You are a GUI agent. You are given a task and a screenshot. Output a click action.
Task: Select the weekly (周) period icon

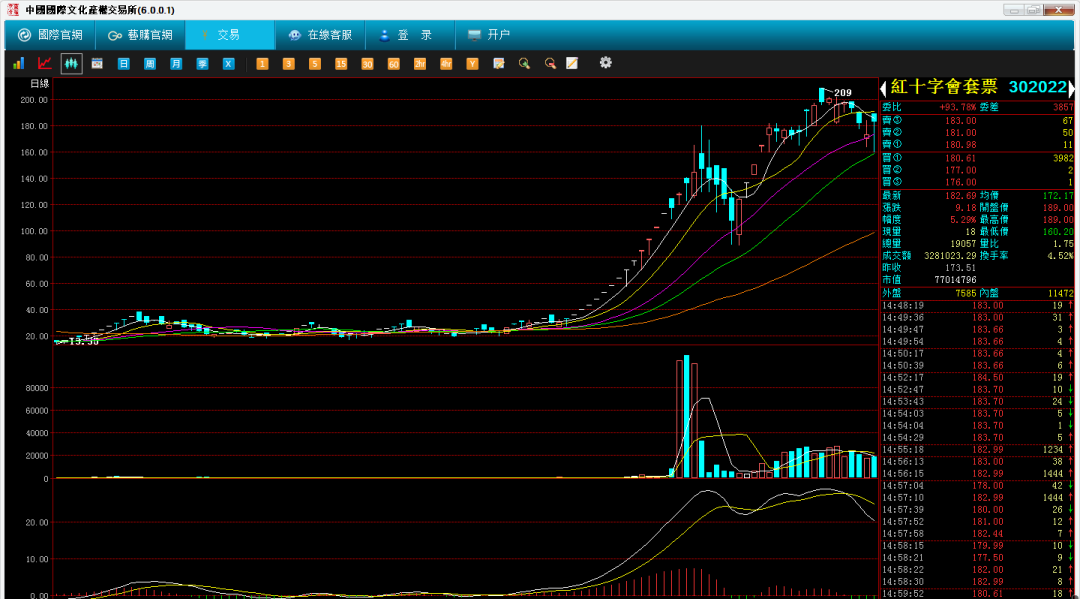coord(149,63)
